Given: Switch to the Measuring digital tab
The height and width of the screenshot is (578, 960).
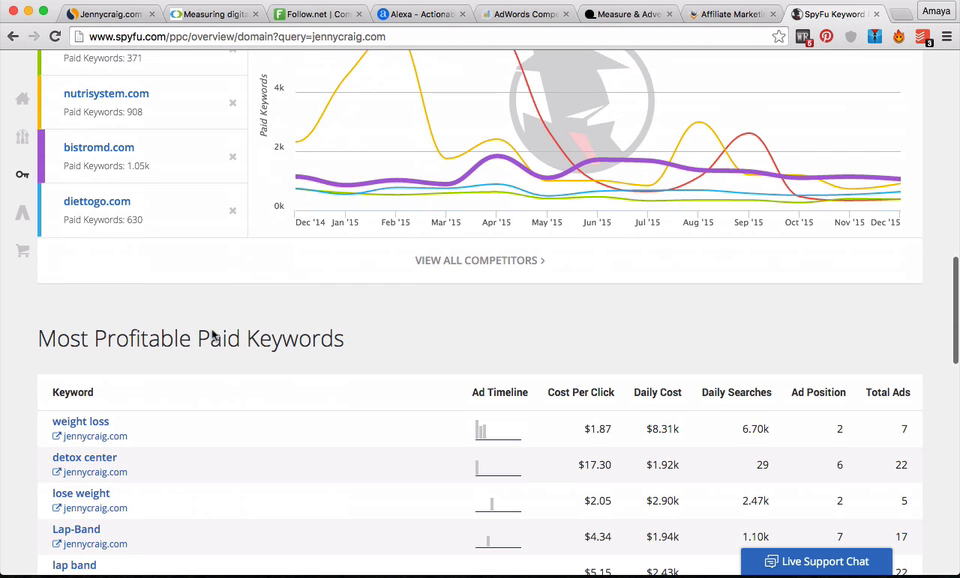Looking at the screenshot, I should [x=214, y=14].
